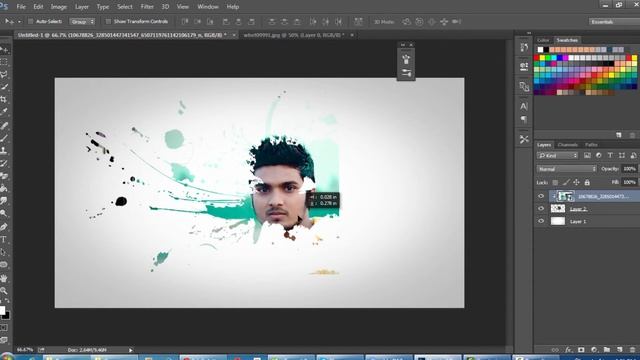Select the Layer 2 thumbnail
The width and height of the screenshot is (640, 360).
coord(558,209)
